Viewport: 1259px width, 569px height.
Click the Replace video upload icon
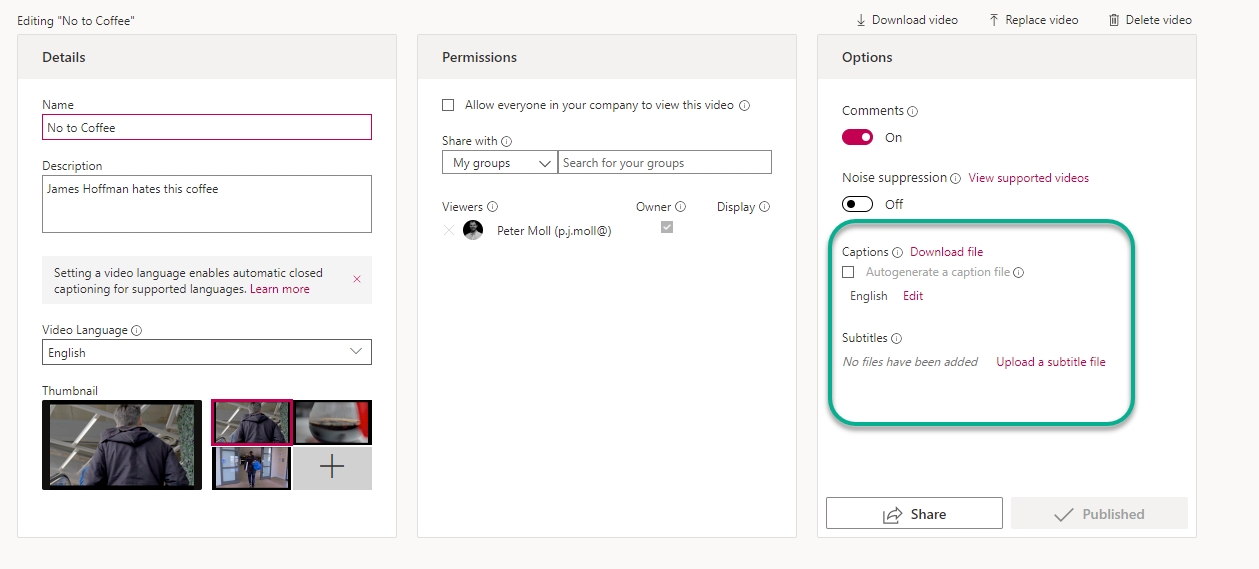[994, 20]
